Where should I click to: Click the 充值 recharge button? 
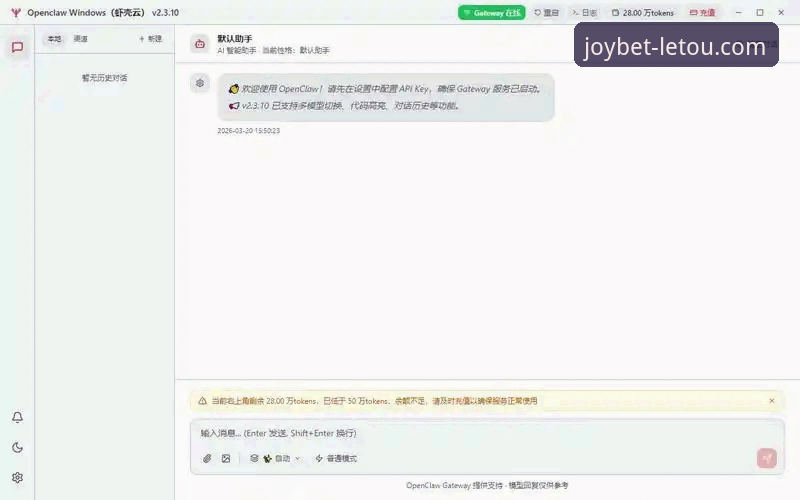click(x=703, y=13)
